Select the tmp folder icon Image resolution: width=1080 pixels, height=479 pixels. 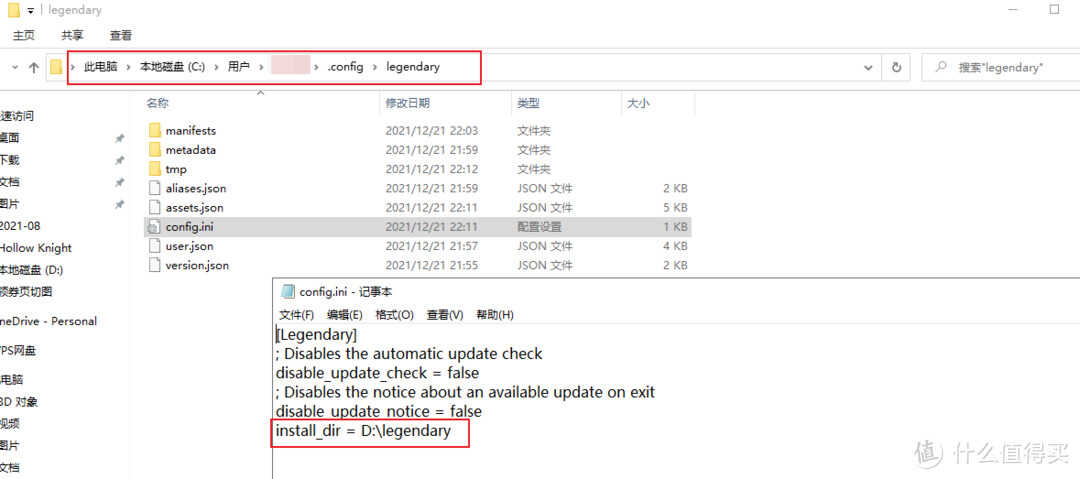tap(154, 169)
